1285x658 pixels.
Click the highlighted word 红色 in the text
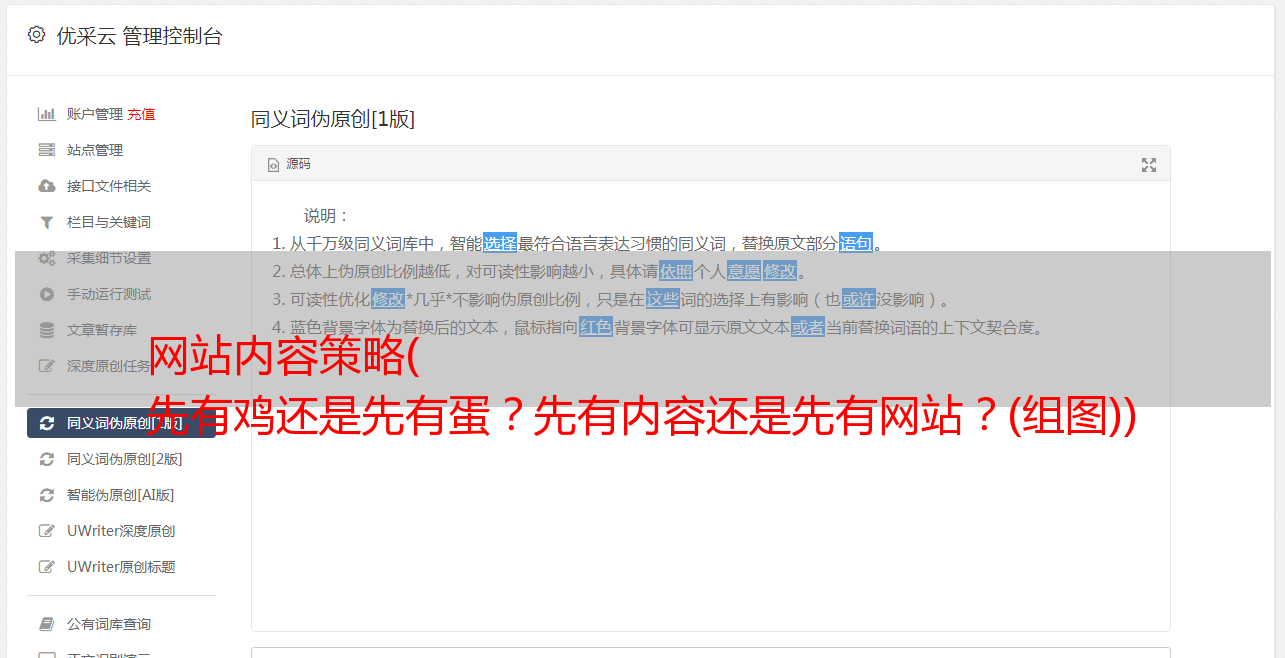(x=596, y=327)
